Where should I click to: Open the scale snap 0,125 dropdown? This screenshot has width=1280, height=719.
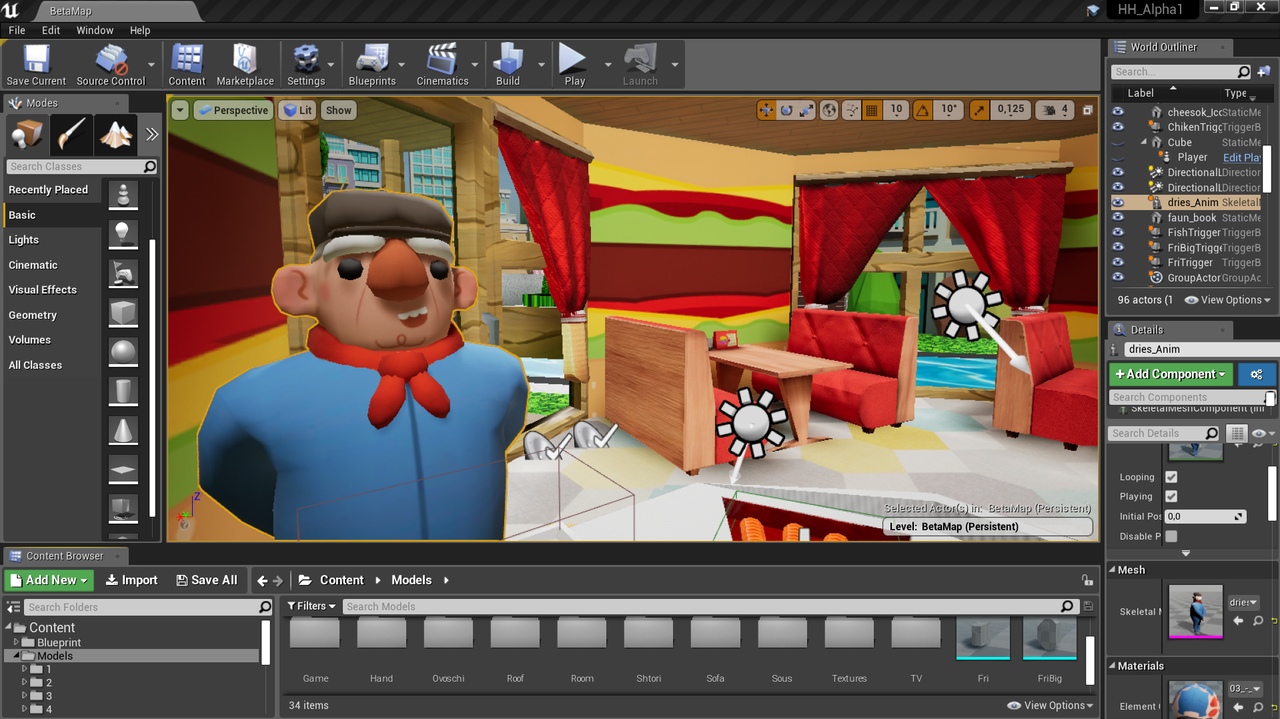(x=1011, y=110)
